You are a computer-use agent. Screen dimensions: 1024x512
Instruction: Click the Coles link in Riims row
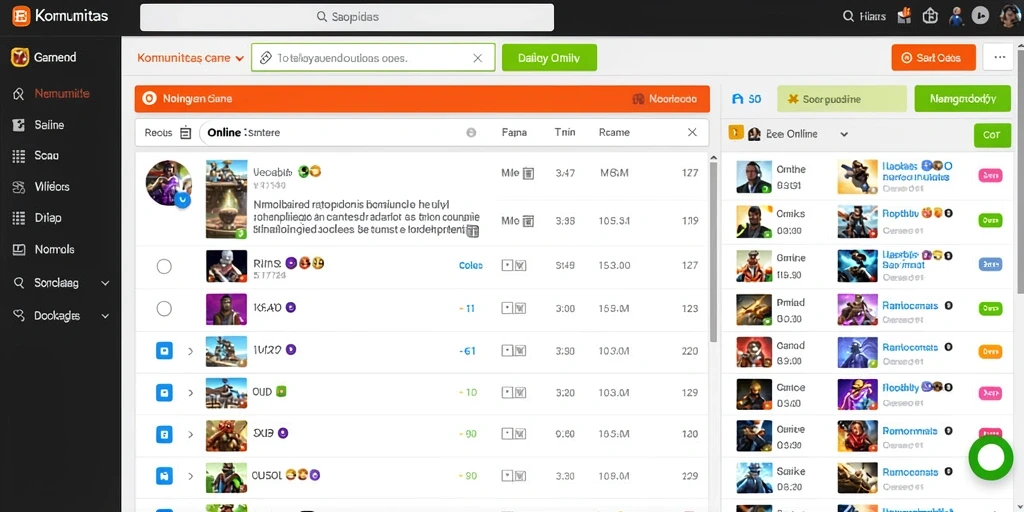pyautogui.click(x=471, y=266)
